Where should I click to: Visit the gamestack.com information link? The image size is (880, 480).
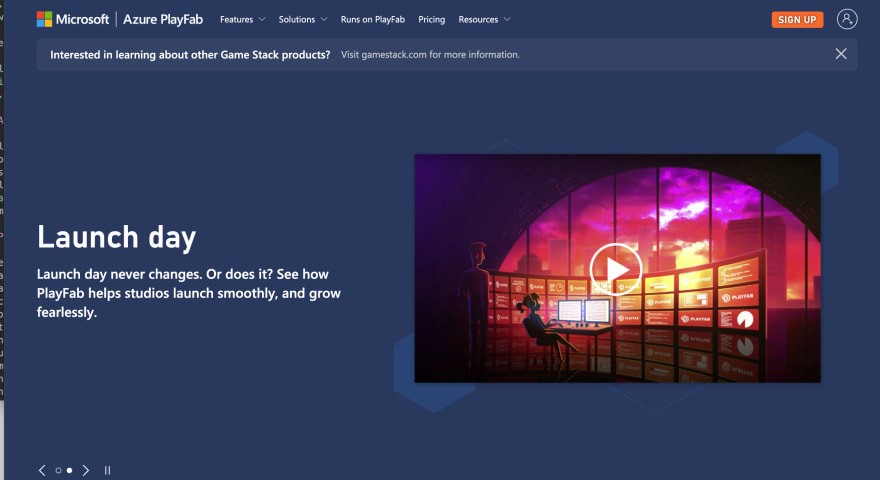pyautogui.click(x=430, y=55)
